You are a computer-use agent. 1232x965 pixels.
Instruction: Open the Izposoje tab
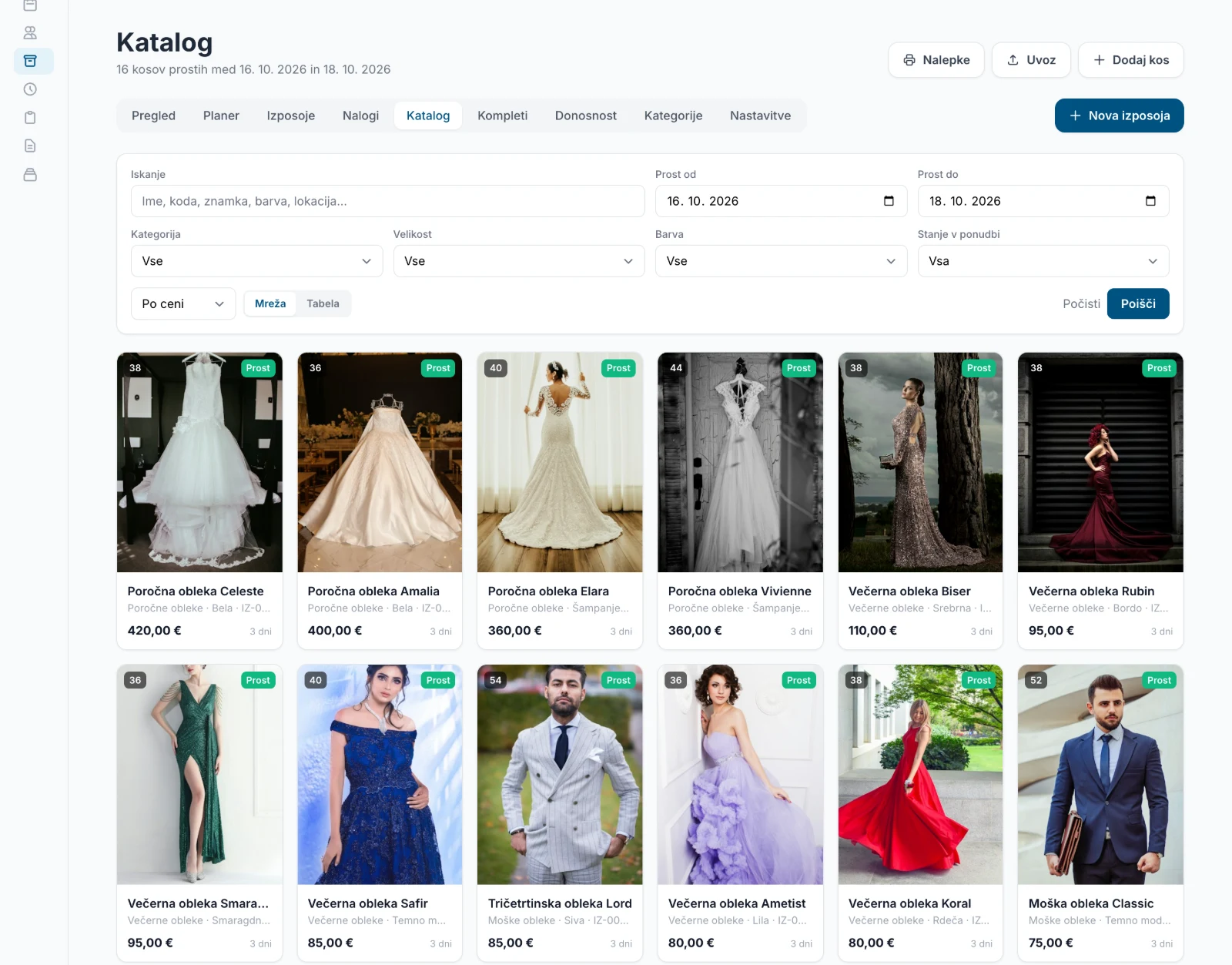tap(290, 116)
